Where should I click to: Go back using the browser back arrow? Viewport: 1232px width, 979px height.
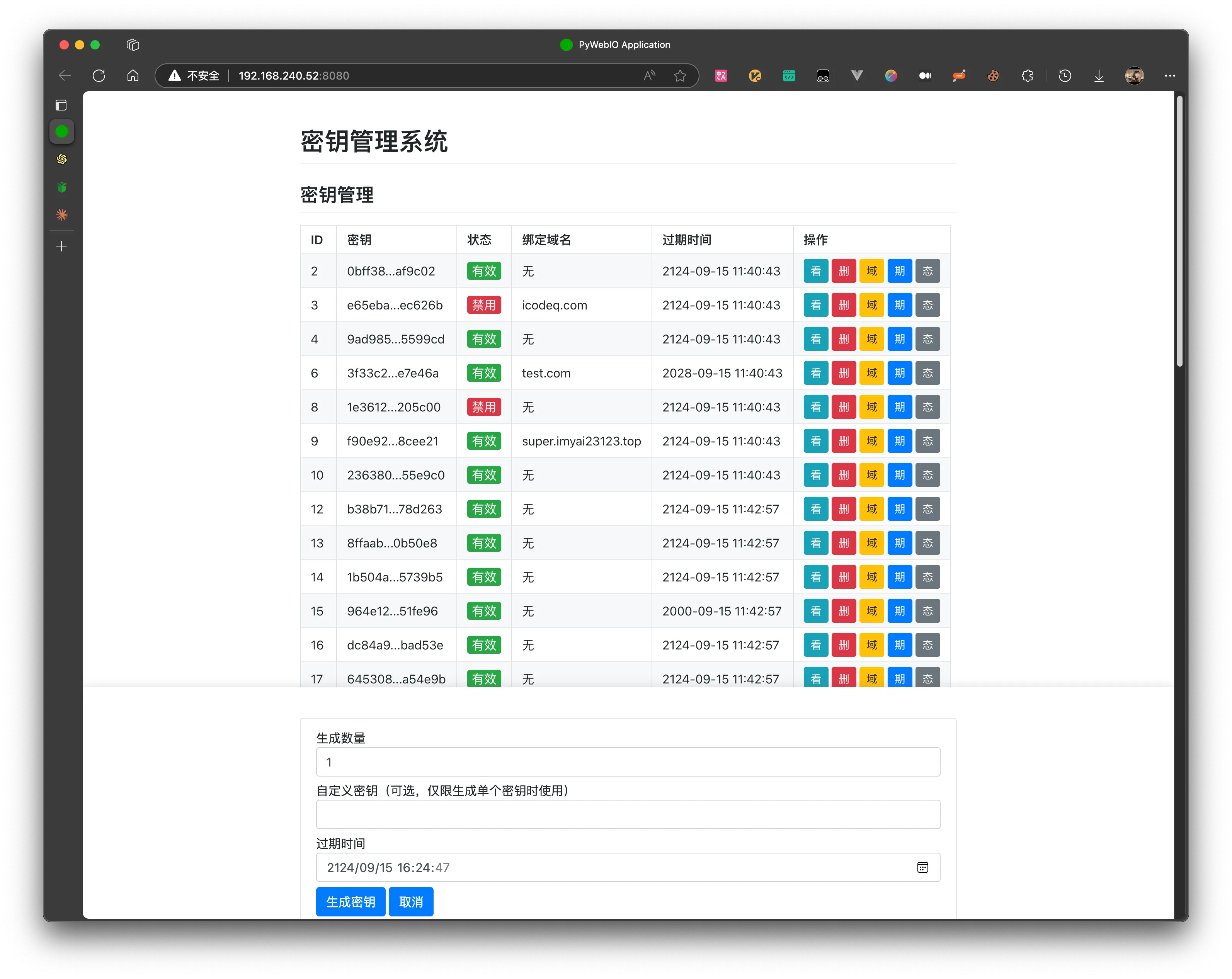65,75
